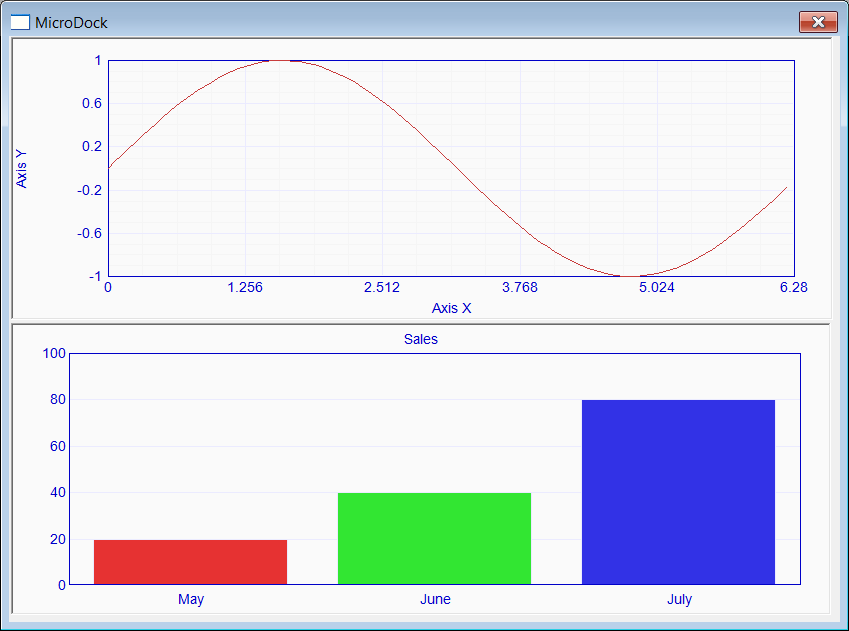Click the 80 label on Sales axis
Image resolution: width=849 pixels, height=631 pixels.
58,399
